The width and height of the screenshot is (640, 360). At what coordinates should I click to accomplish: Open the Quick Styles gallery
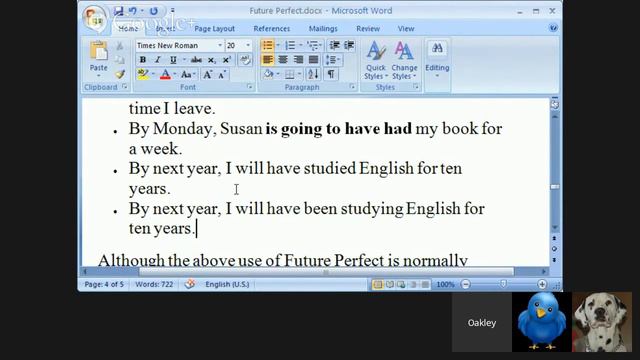tap(376, 60)
